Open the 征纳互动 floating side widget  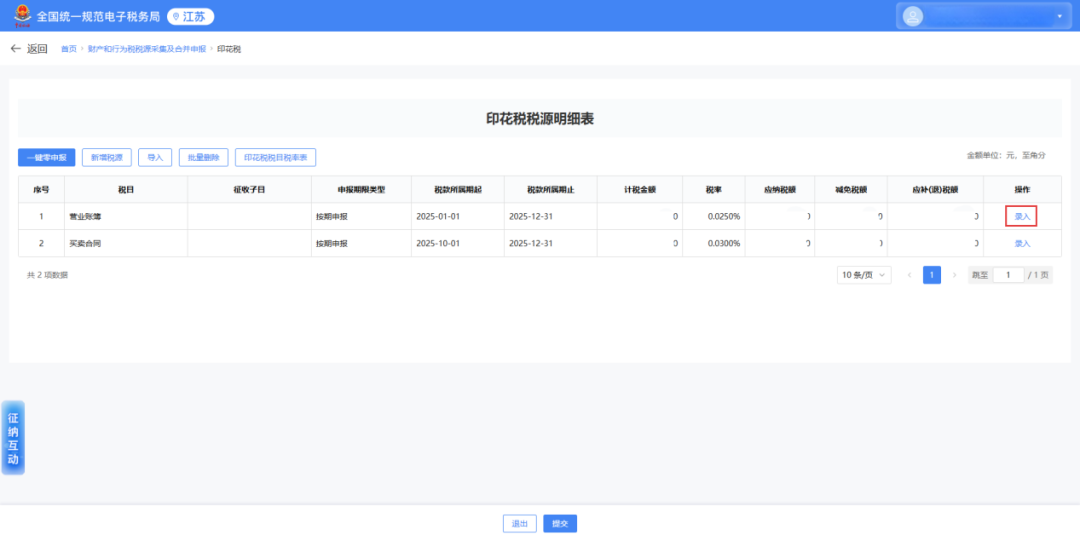(x=13, y=438)
